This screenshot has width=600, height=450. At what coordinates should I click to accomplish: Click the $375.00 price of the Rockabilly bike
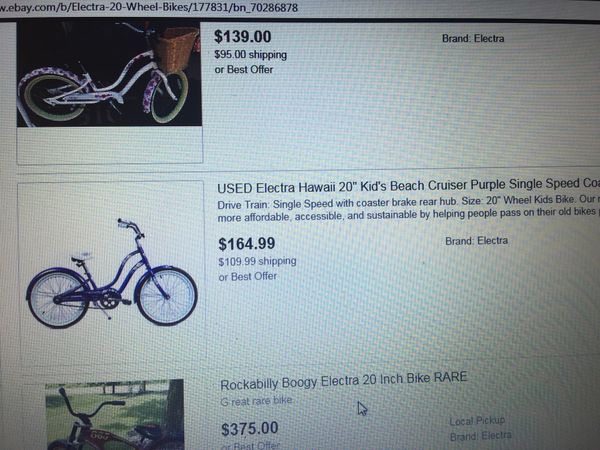[x=249, y=429]
